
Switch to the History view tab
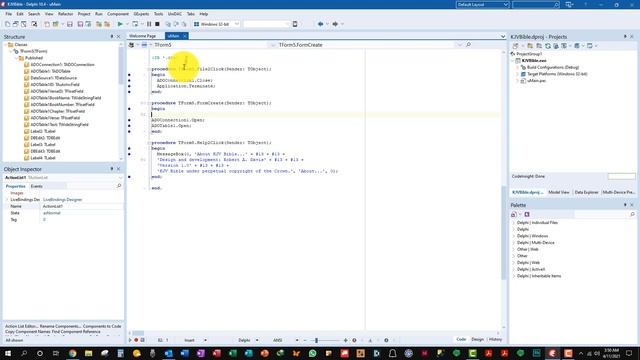pos(495,340)
